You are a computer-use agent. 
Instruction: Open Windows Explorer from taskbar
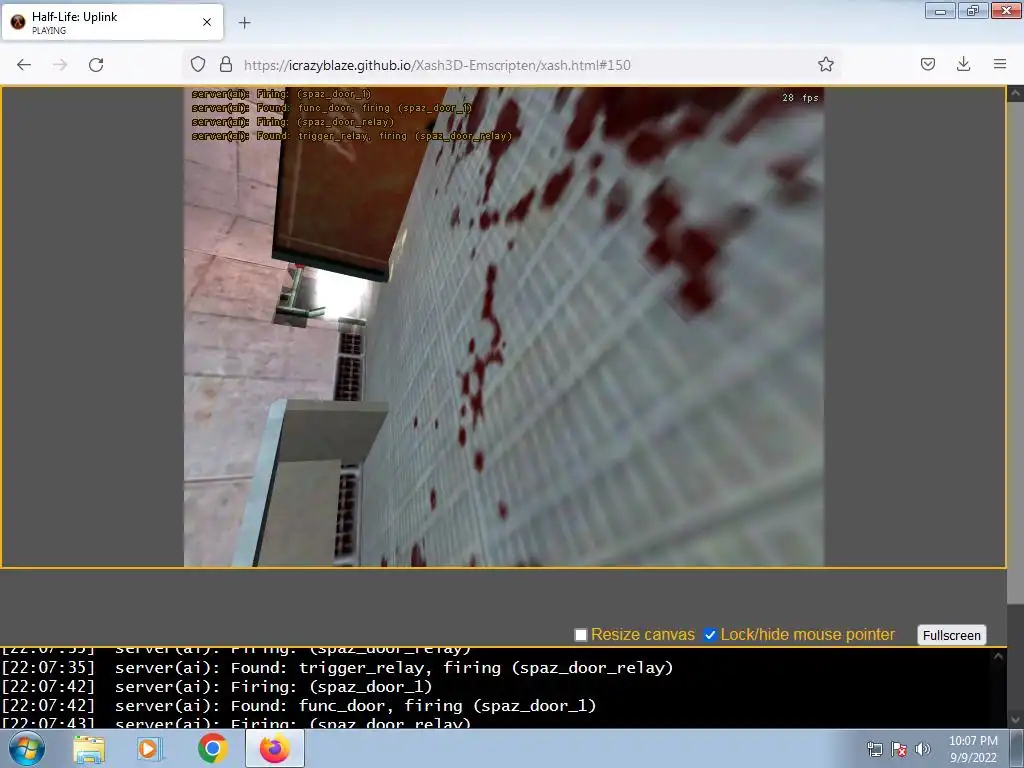(x=89, y=749)
